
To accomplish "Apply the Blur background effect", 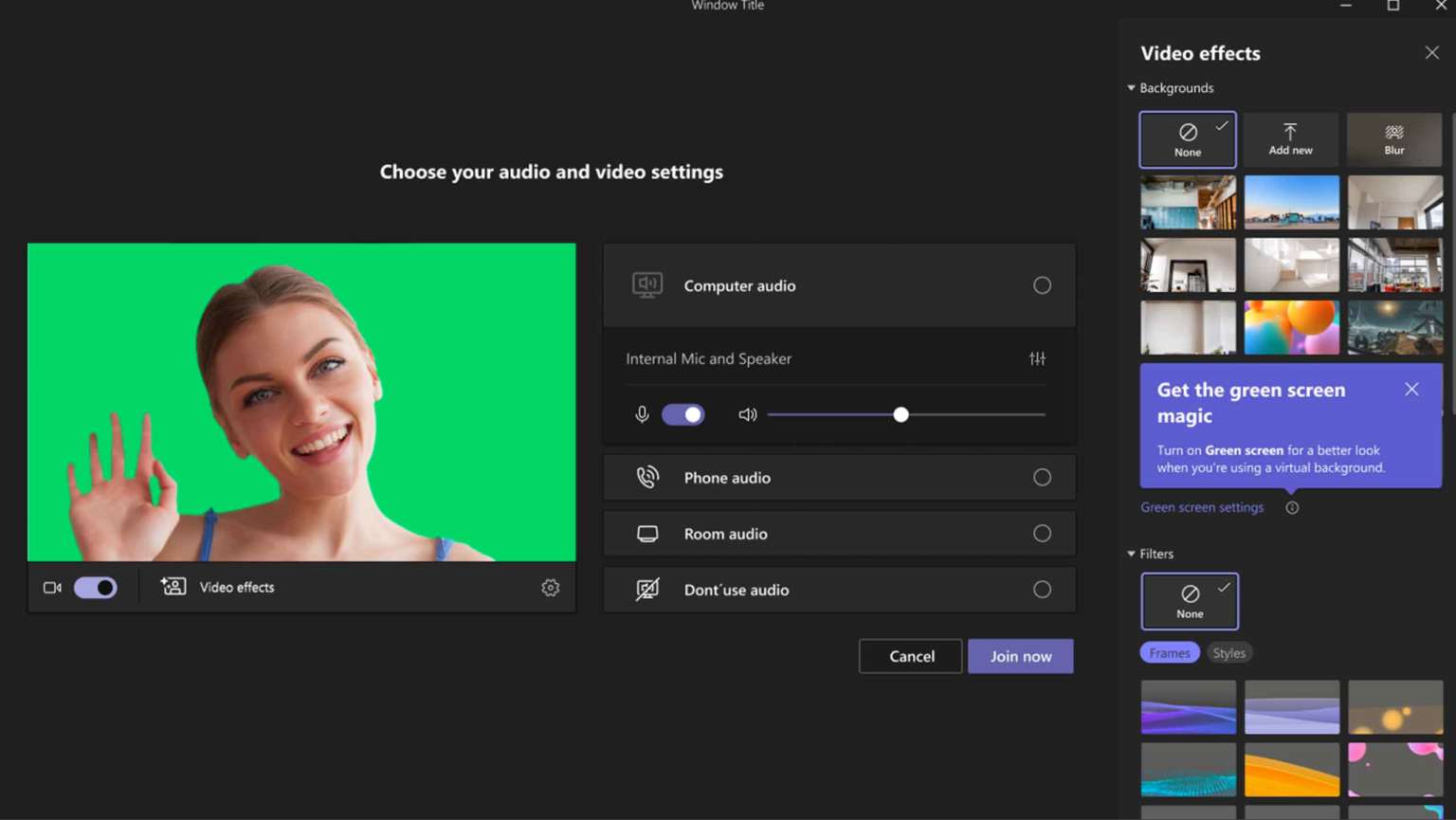I will pos(1394,139).
